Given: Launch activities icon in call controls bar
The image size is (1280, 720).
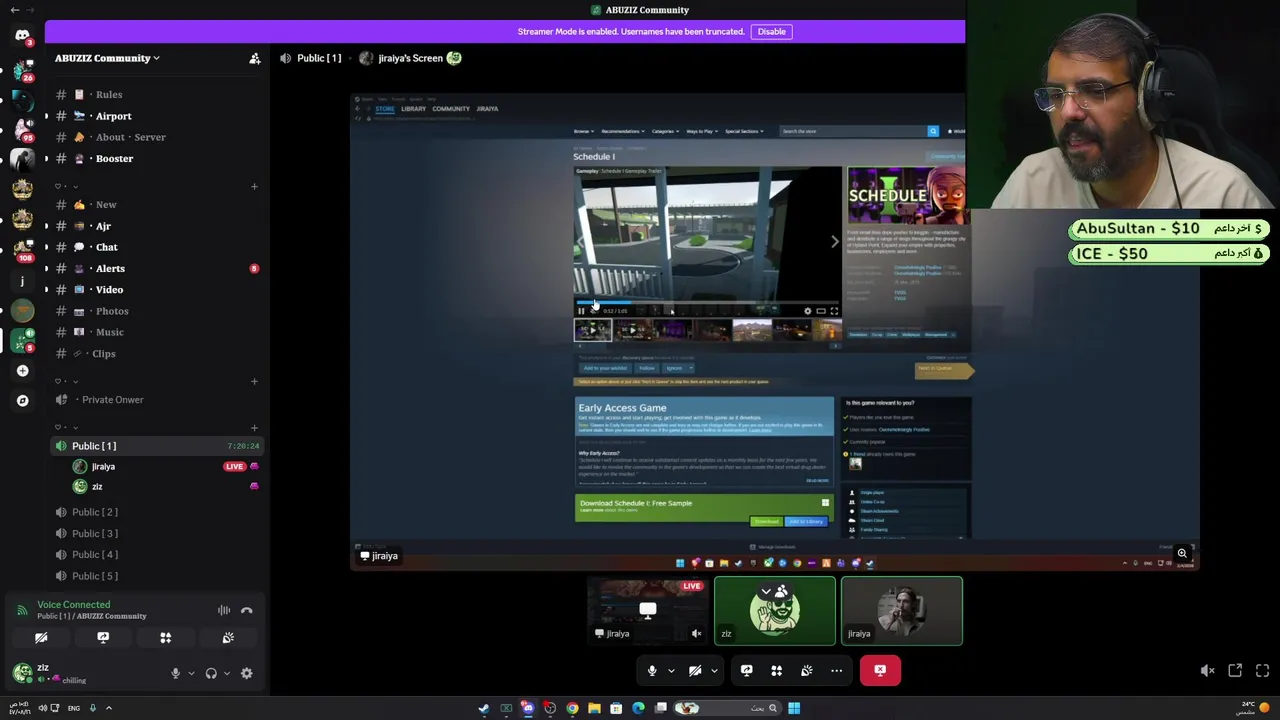Looking at the screenshot, I should 776,670.
